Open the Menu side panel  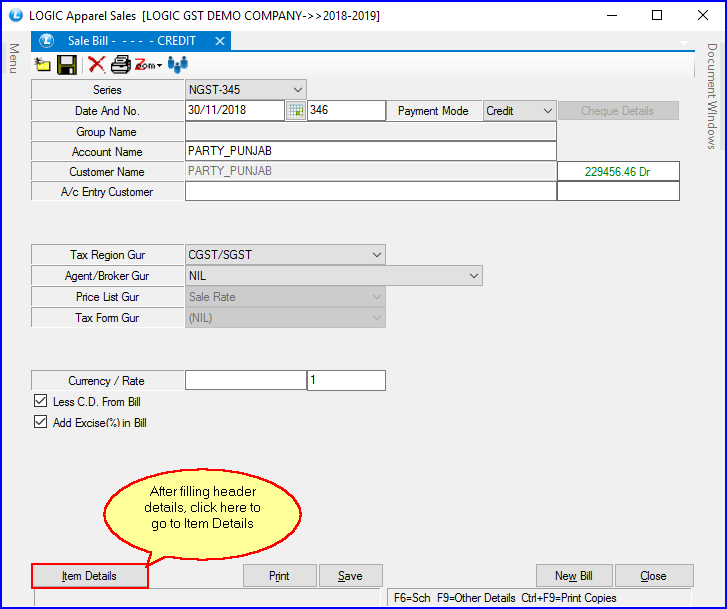pyautogui.click(x=14, y=58)
